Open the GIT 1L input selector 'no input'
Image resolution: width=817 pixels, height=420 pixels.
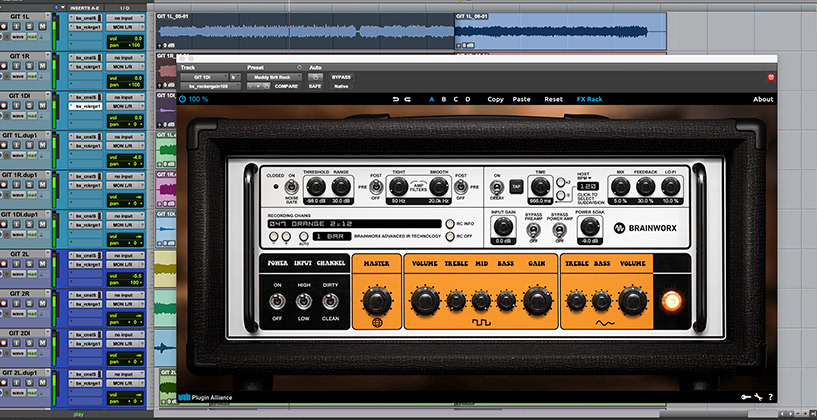(124, 18)
